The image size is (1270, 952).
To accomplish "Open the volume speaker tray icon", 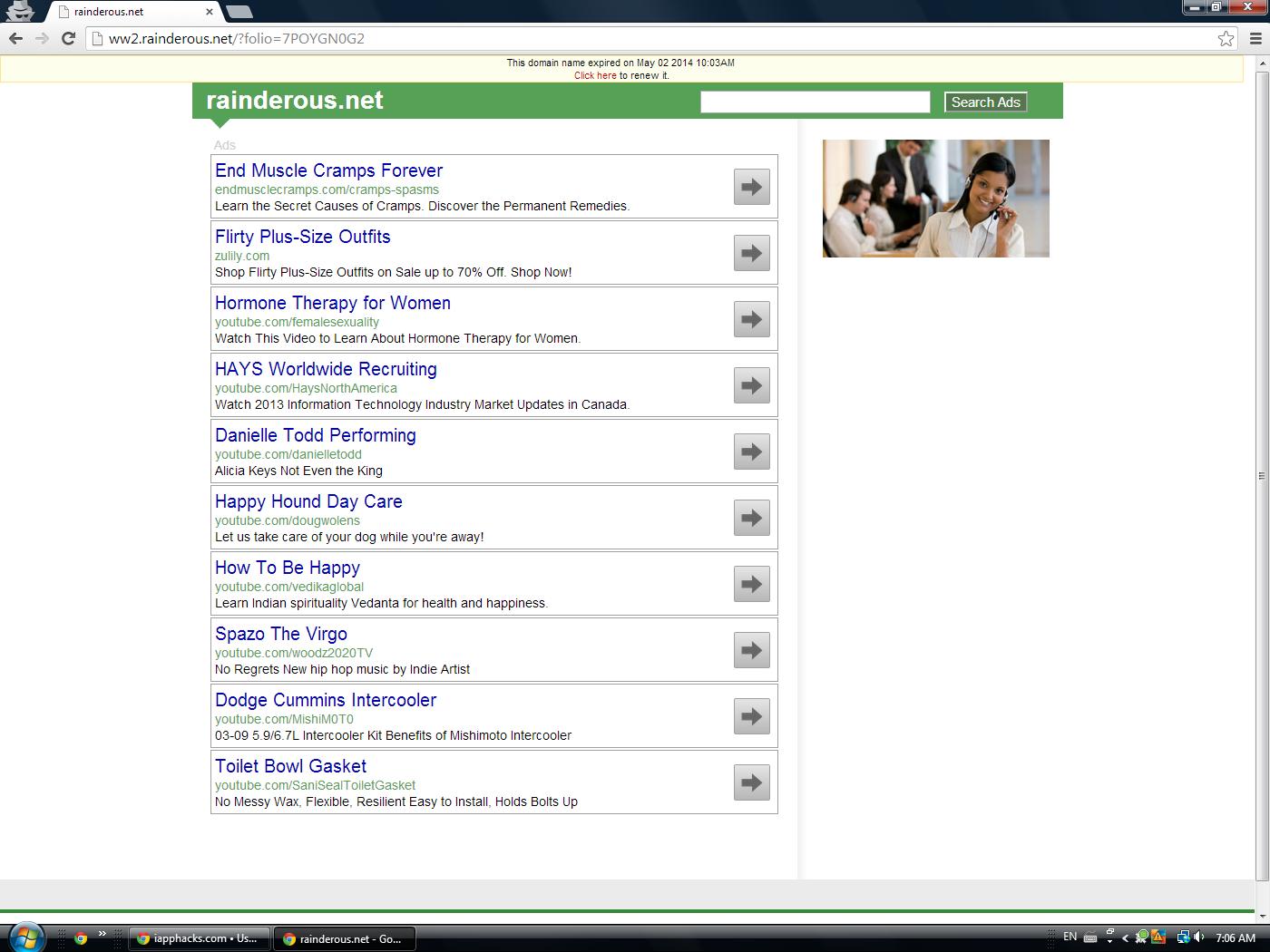I will tap(1199, 937).
